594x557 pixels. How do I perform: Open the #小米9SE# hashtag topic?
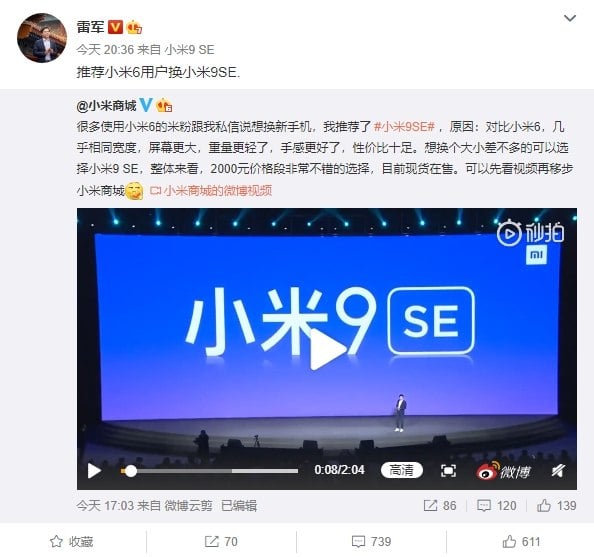pyautogui.click(x=404, y=127)
